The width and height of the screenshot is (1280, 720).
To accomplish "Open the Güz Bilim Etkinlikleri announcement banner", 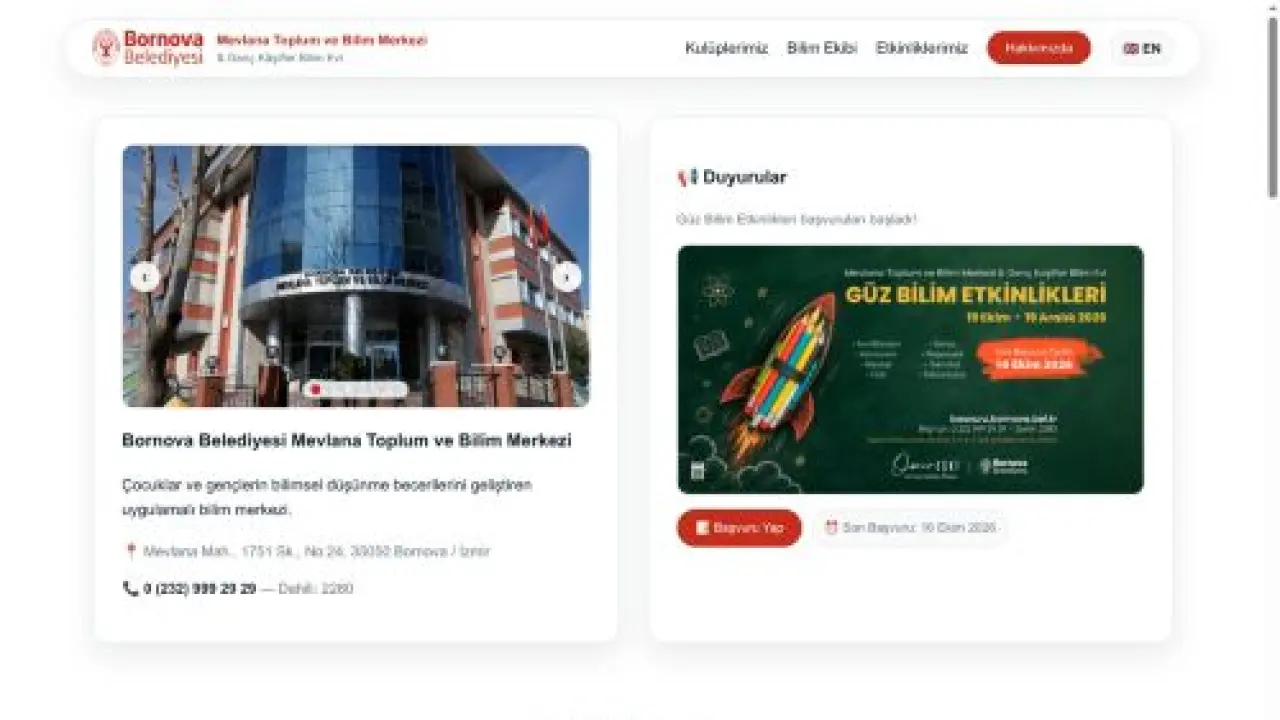I will point(910,370).
